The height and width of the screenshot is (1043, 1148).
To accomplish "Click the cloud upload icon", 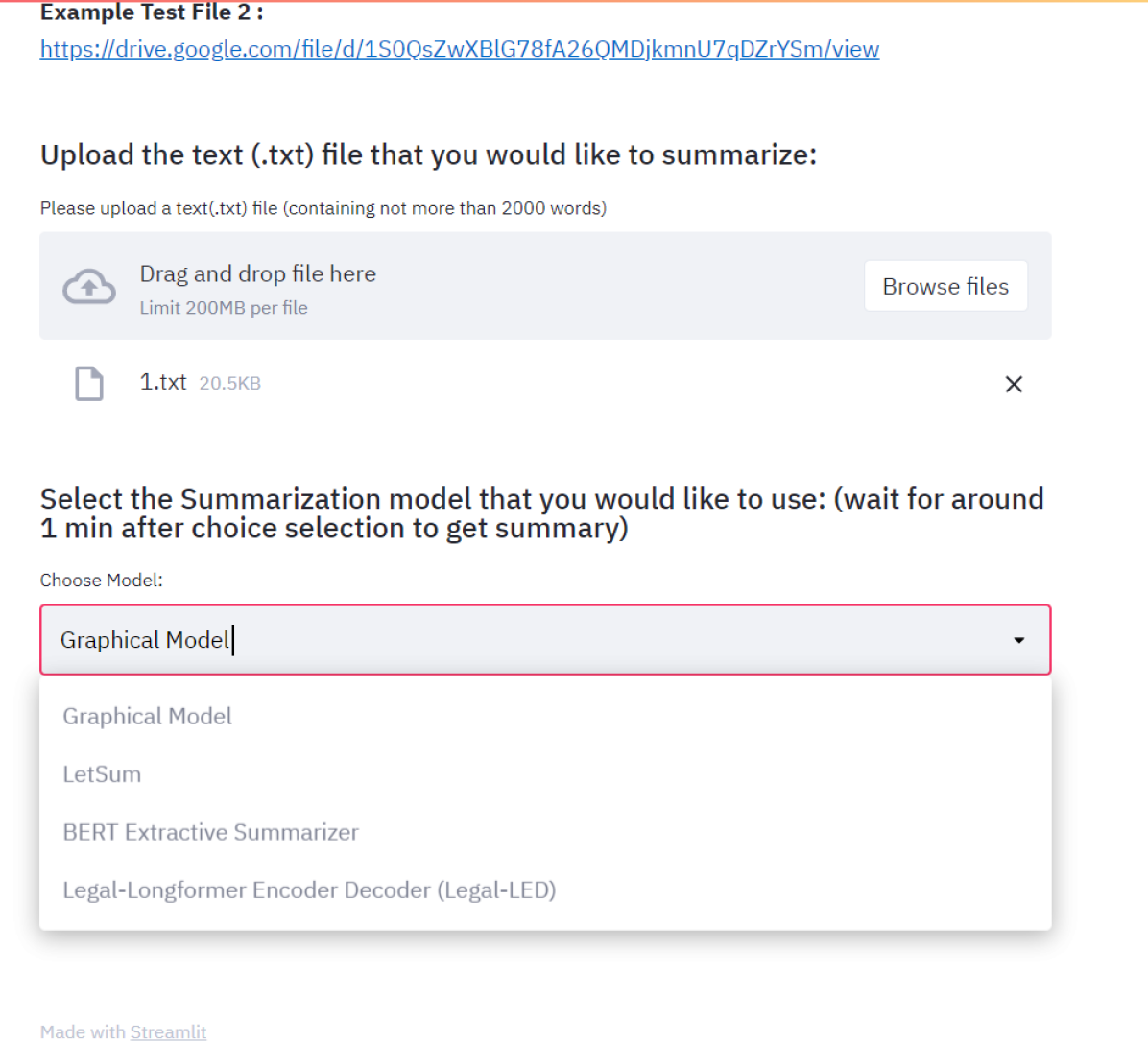I will tap(89, 286).
